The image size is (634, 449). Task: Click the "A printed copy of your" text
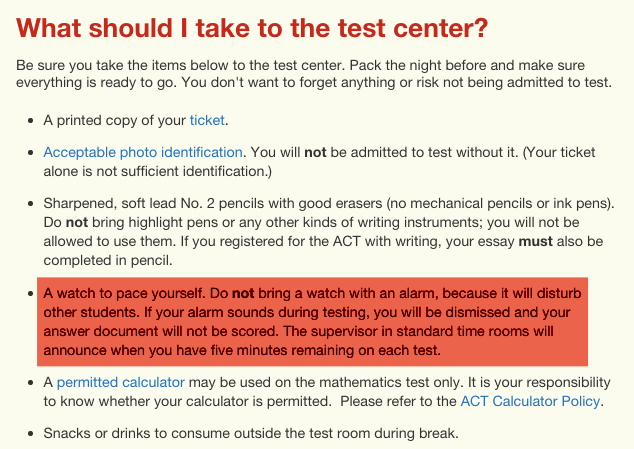[x=115, y=121]
